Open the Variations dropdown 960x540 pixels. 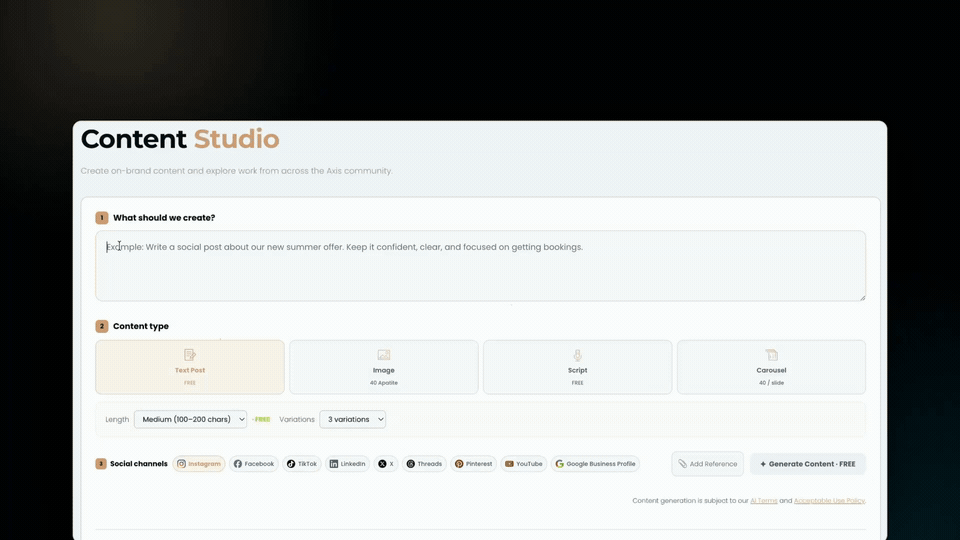pos(353,419)
